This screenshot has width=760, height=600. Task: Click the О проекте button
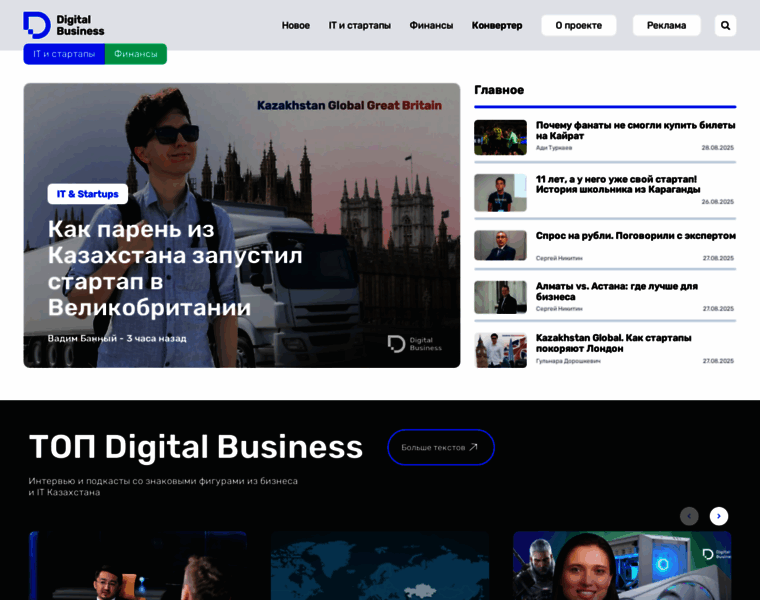coord(579,25)
